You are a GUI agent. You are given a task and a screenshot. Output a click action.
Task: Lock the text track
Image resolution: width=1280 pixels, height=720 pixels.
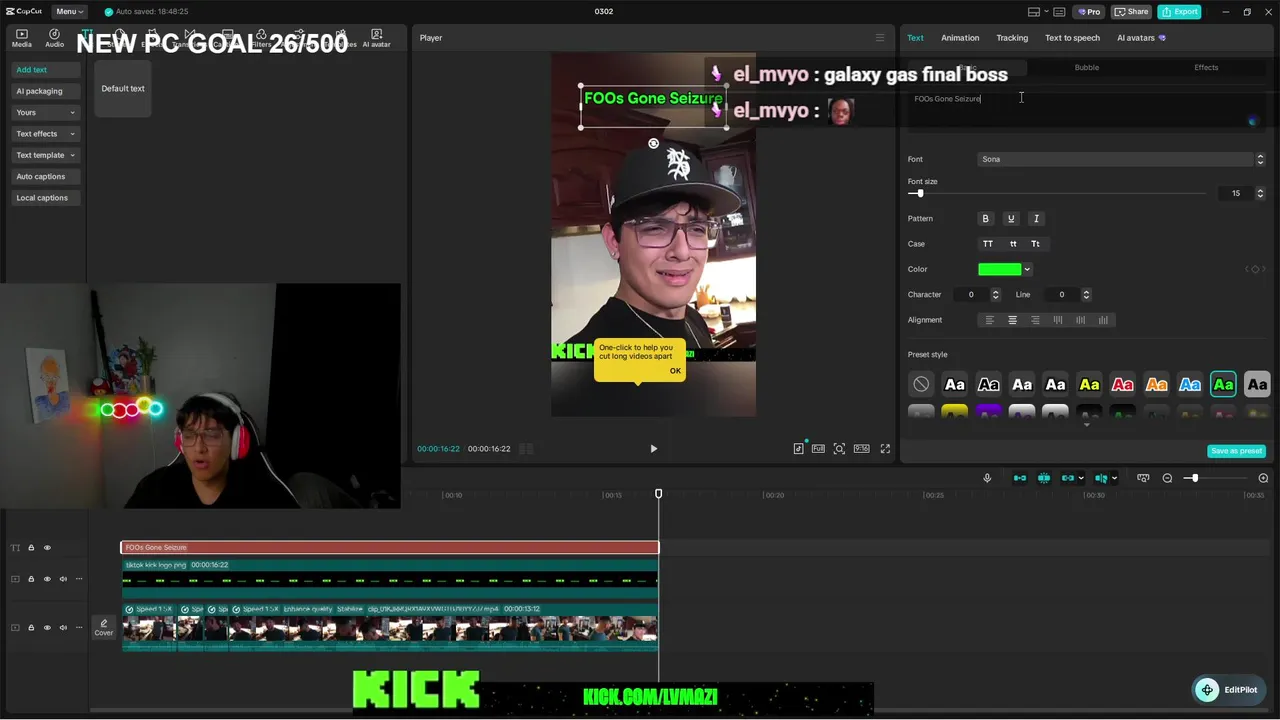[x=31, y=548]
